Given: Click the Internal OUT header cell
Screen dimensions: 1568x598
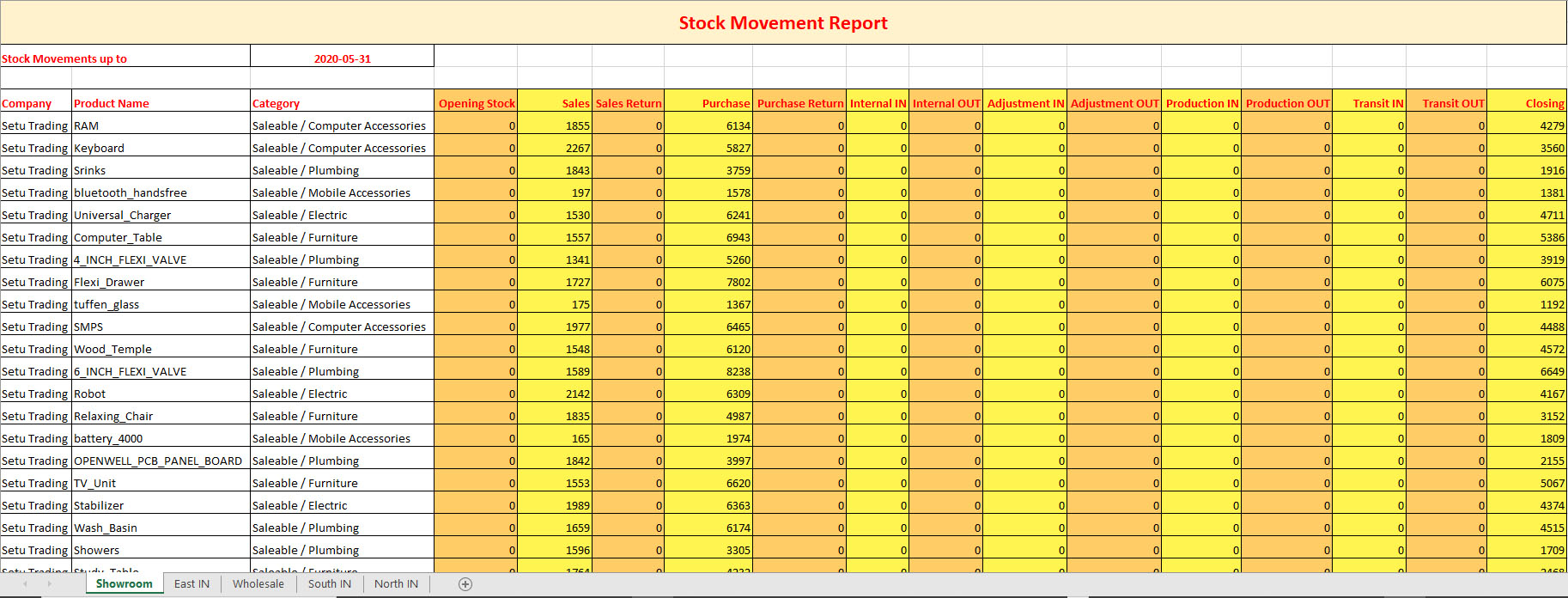Looking at the screenshot, I should 945,101.
